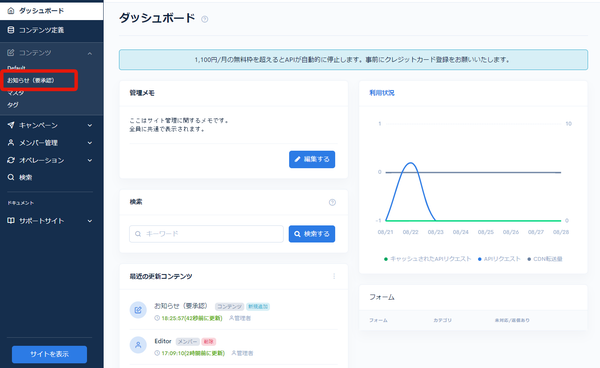Click the 管理者 label on お知らせ row

[x=240, y=318]
